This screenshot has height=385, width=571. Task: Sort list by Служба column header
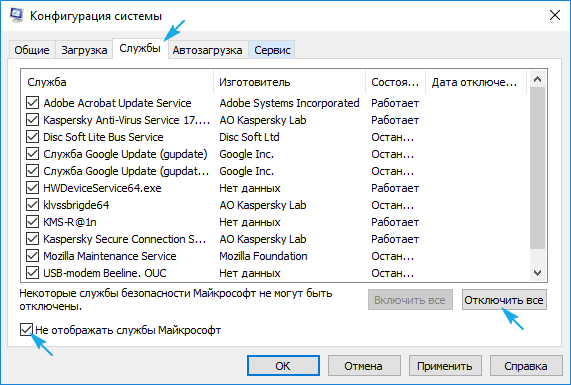click(x=117, y=82)
